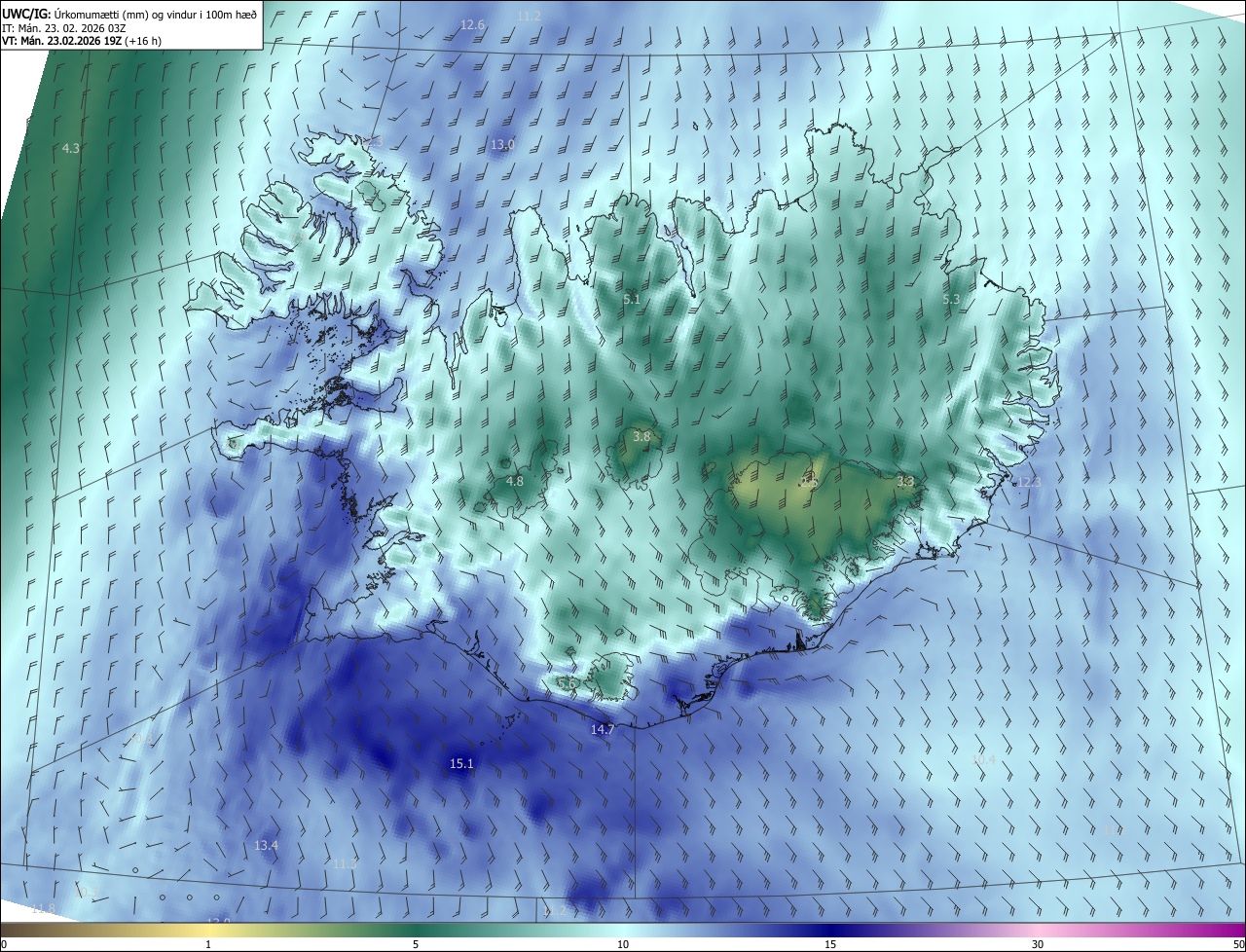Click the 5.6 value near the southern glacier
The width and height of the screenshot is (1246, 952).
pos(568,683)
